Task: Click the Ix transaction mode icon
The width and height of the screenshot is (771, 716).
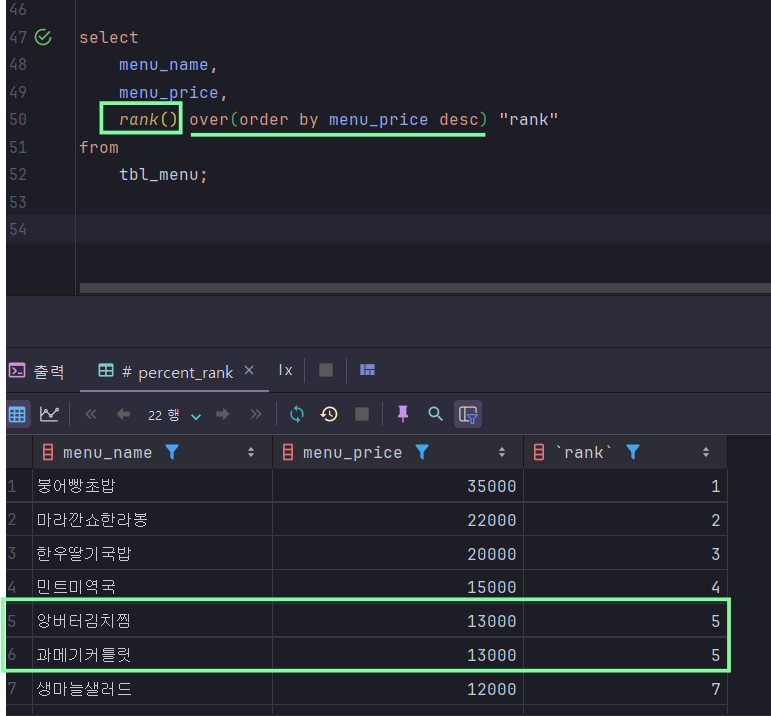Action: [285, 370]
